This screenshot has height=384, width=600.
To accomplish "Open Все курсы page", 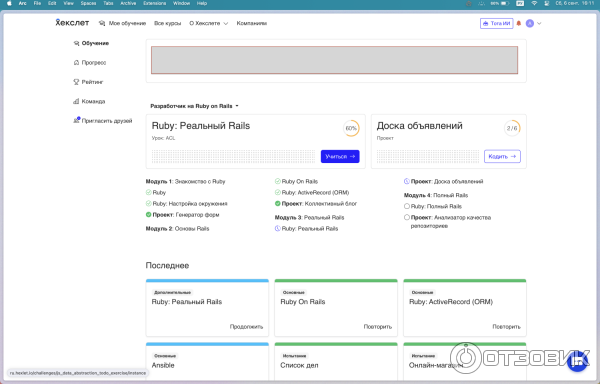I will (x=167, y=23).
